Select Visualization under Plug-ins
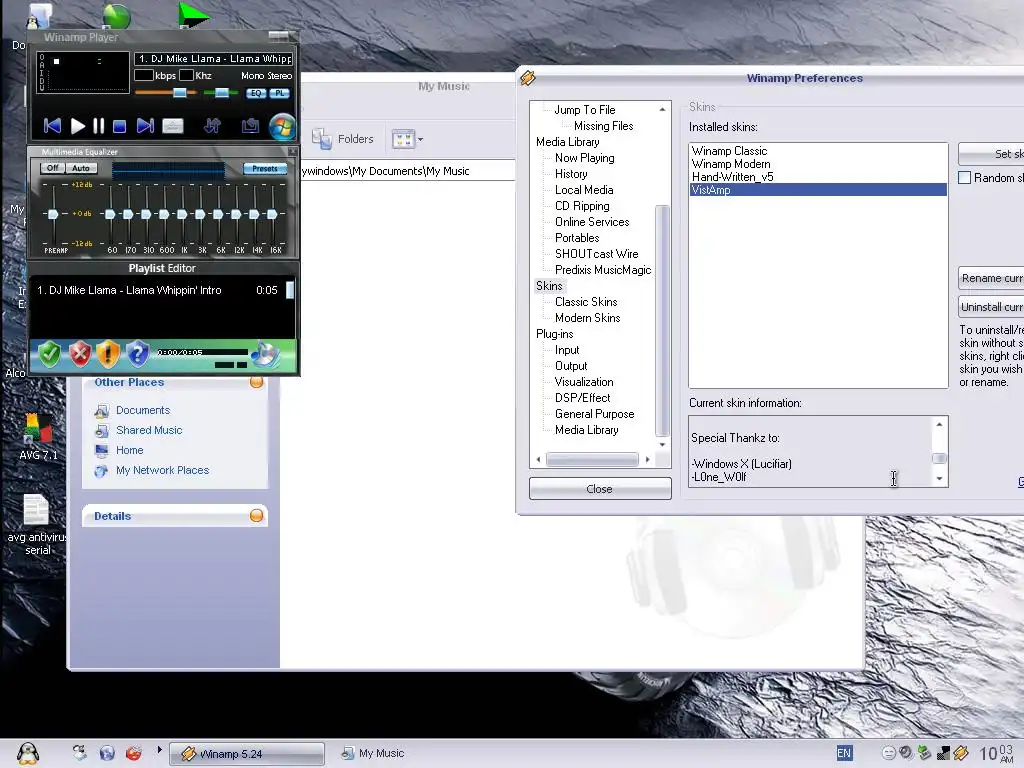This screenshot has height=768, width=1024. click(584, 382)
